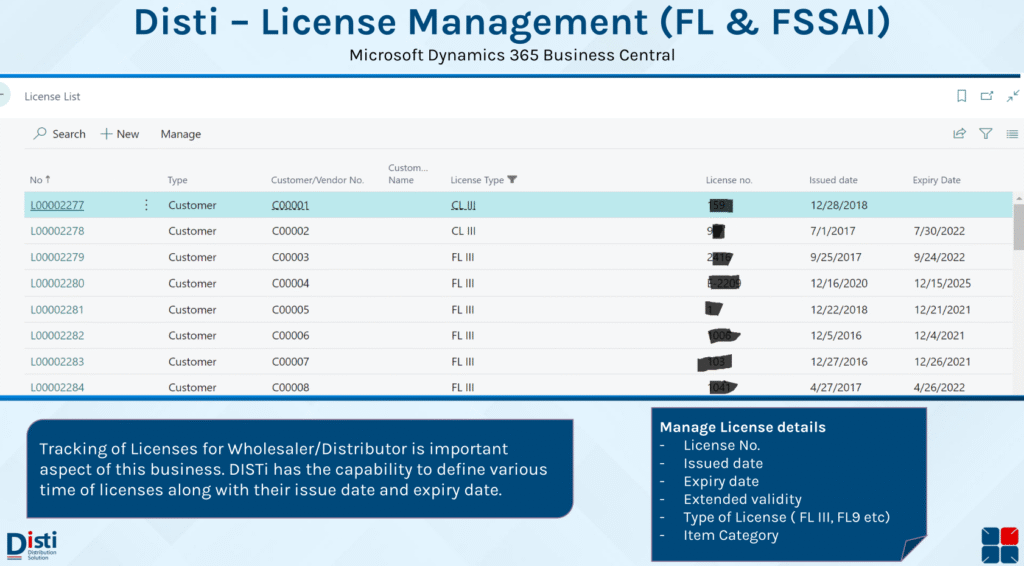Click the Expiry Date column header
The width and height of the screenshot is (1024, 566).
coord(936,180)
